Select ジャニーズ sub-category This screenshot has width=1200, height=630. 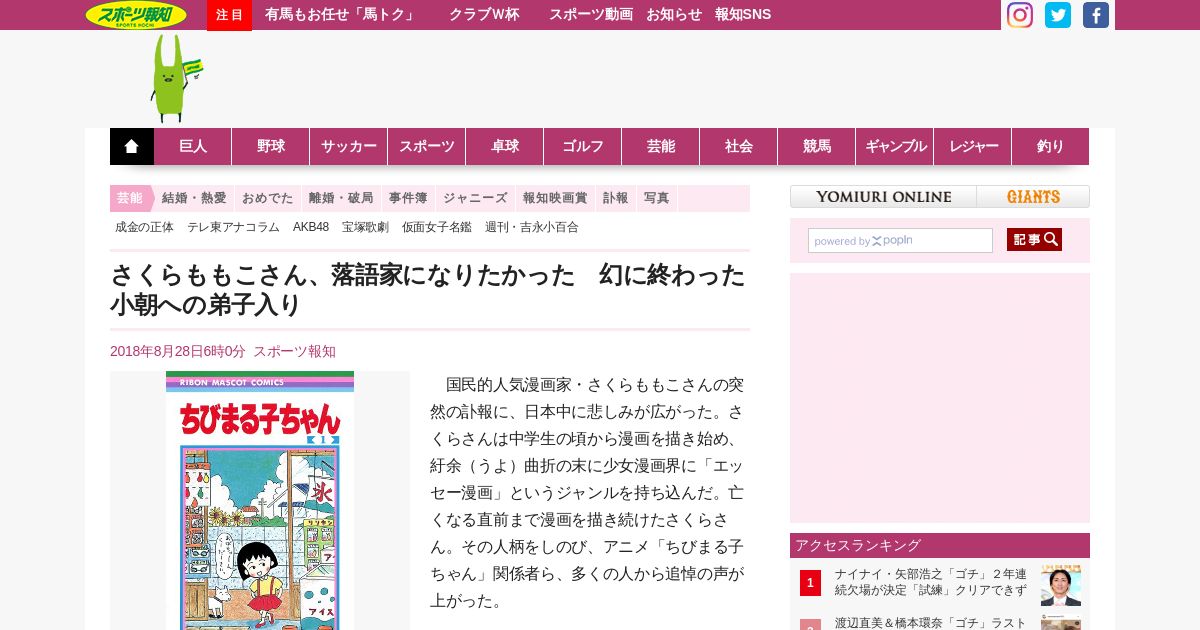pos(475,198)
